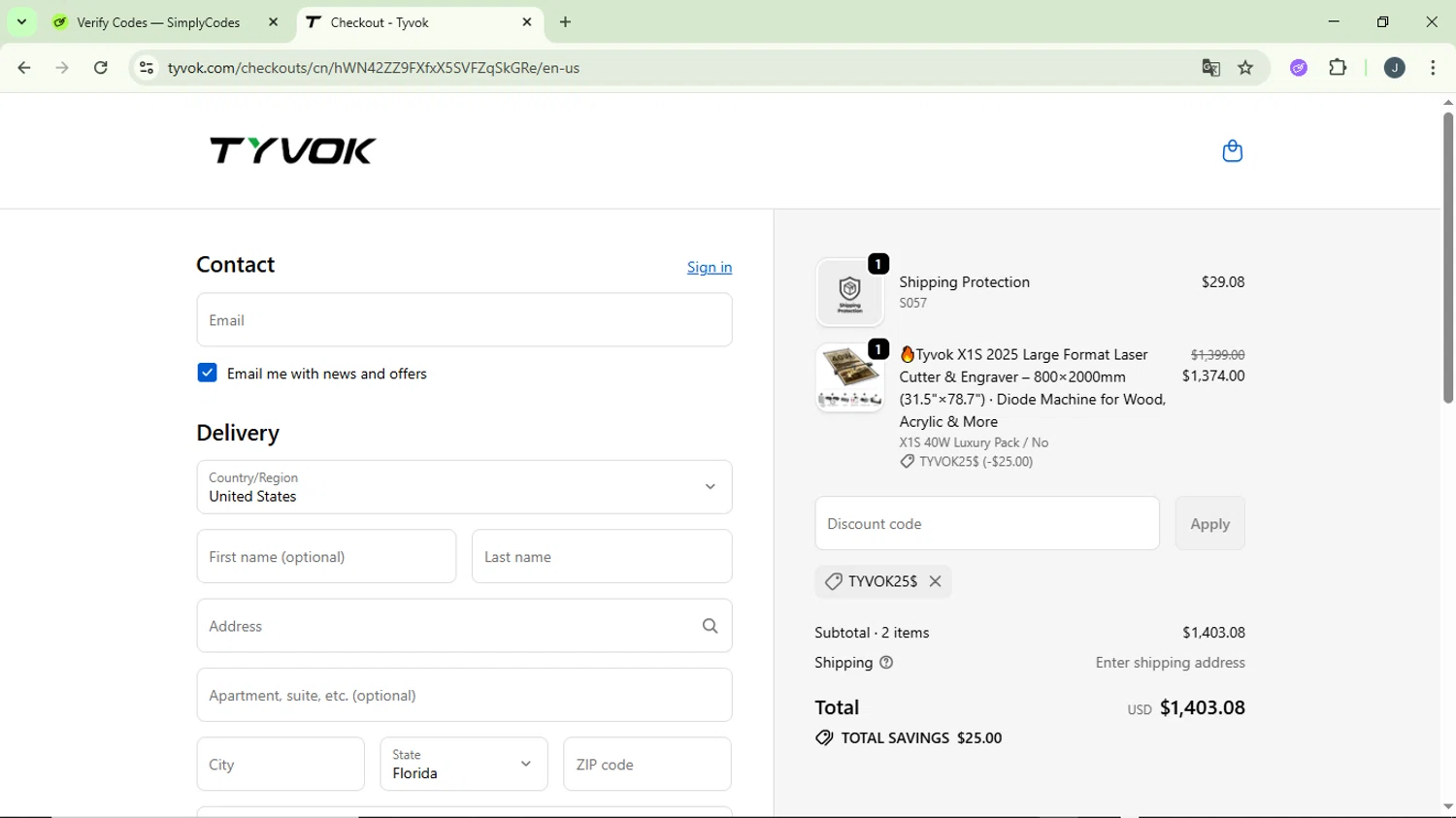
Task: Click the page vertical scrollbar
Action: (1447, 257)
